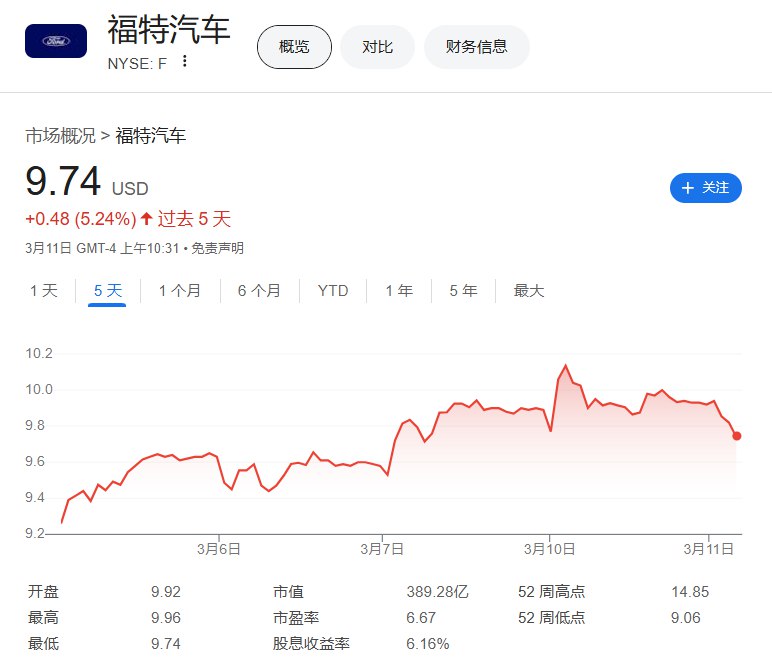Select the 5 年 time range
This screenshot has height=667, width=772.
463,290
